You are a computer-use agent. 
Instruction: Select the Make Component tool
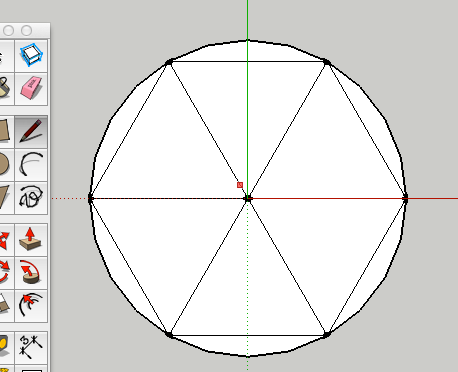pyautogui.click(x=31, y=55)
